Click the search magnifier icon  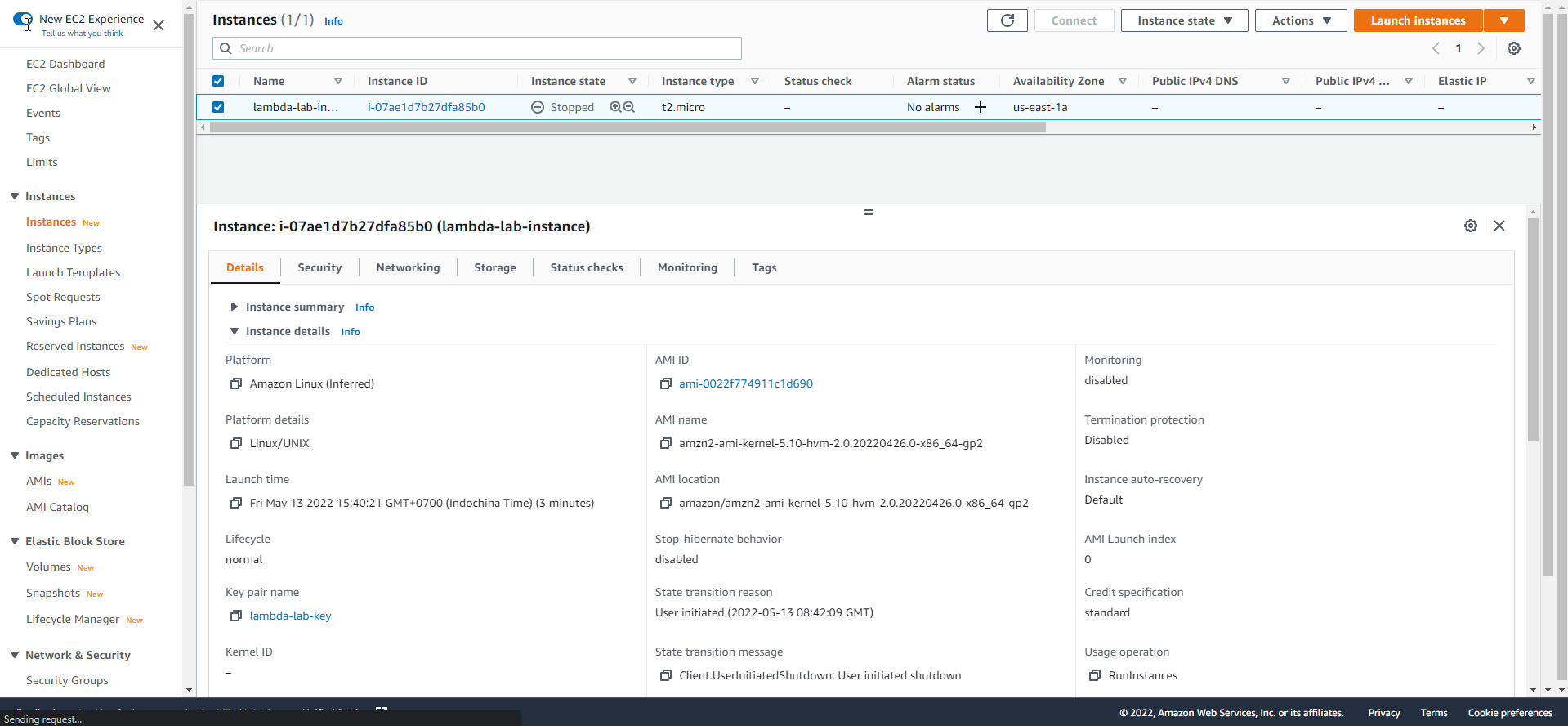[226, 48]
